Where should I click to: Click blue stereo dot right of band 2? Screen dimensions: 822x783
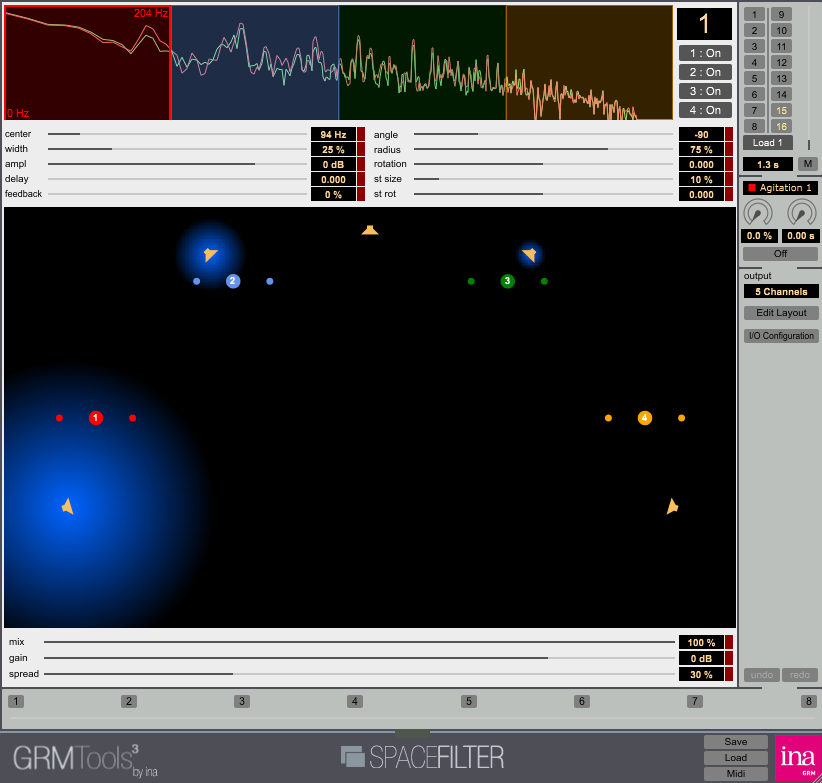(x=269, y=281)
